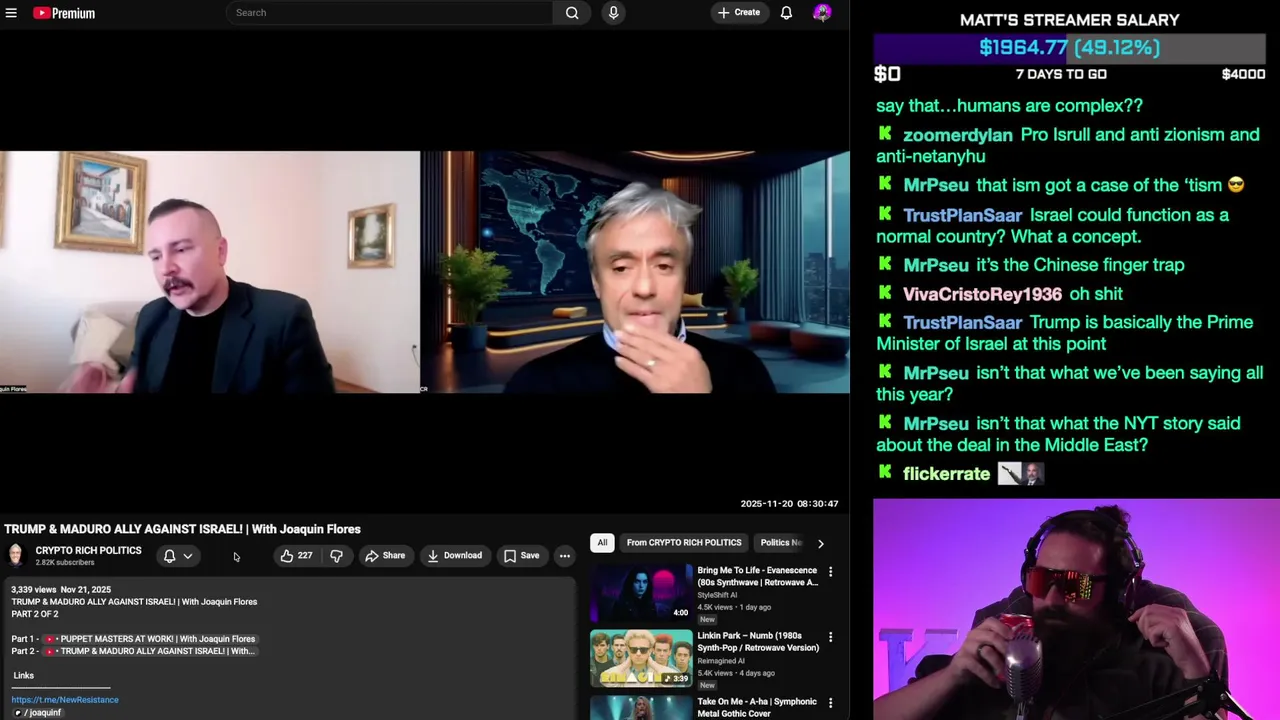Image resolution: width=1280 pixels, height=720 pixels.
Task: Open more actions ellipsis under video
Action: coord(564,556)
